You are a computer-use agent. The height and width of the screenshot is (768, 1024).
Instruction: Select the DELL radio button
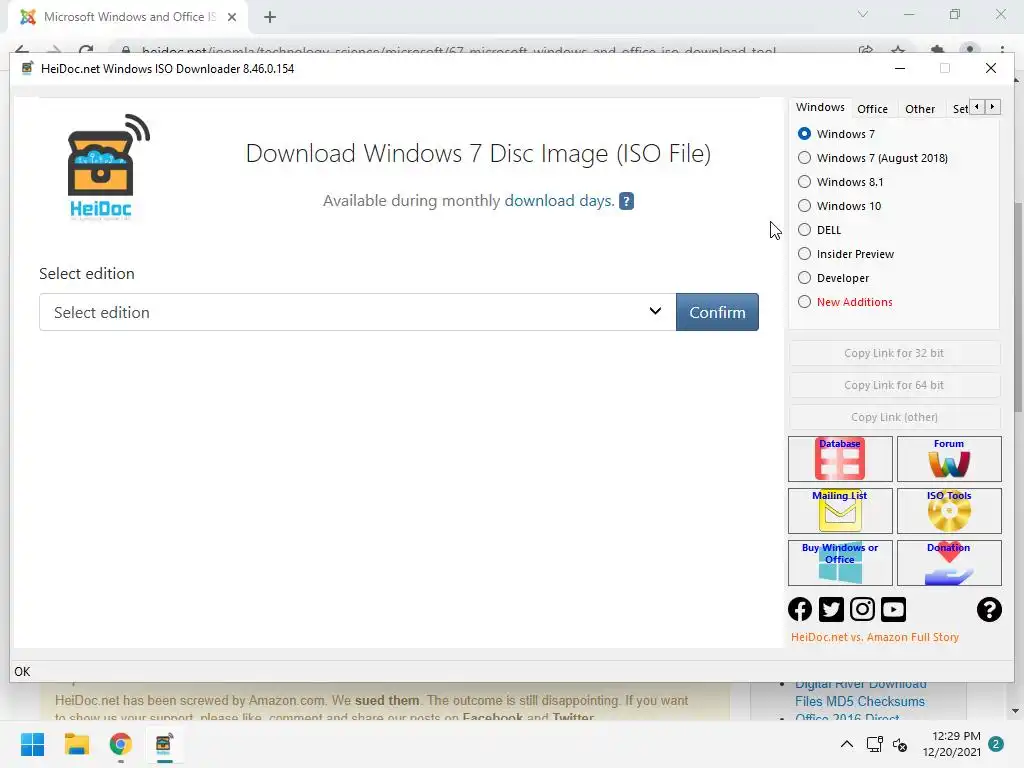(x=805, y=230)
